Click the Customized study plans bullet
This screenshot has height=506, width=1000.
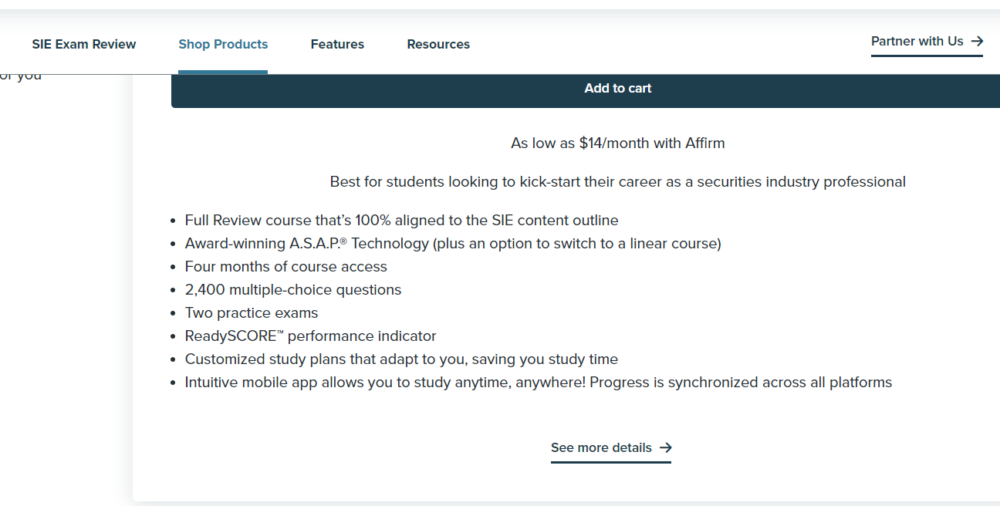[x=401, y=359]
